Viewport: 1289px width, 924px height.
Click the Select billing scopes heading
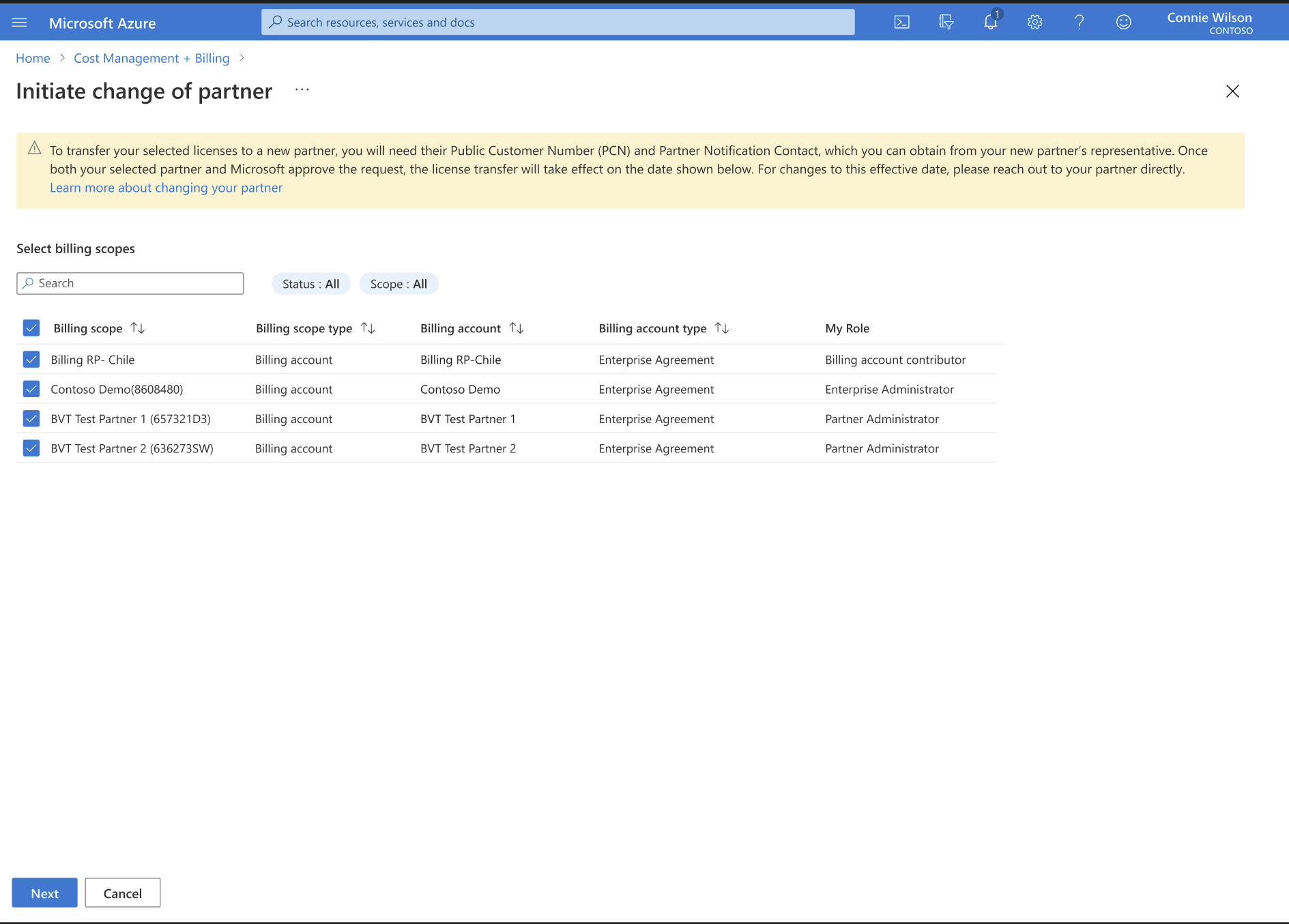click(76, 248)
